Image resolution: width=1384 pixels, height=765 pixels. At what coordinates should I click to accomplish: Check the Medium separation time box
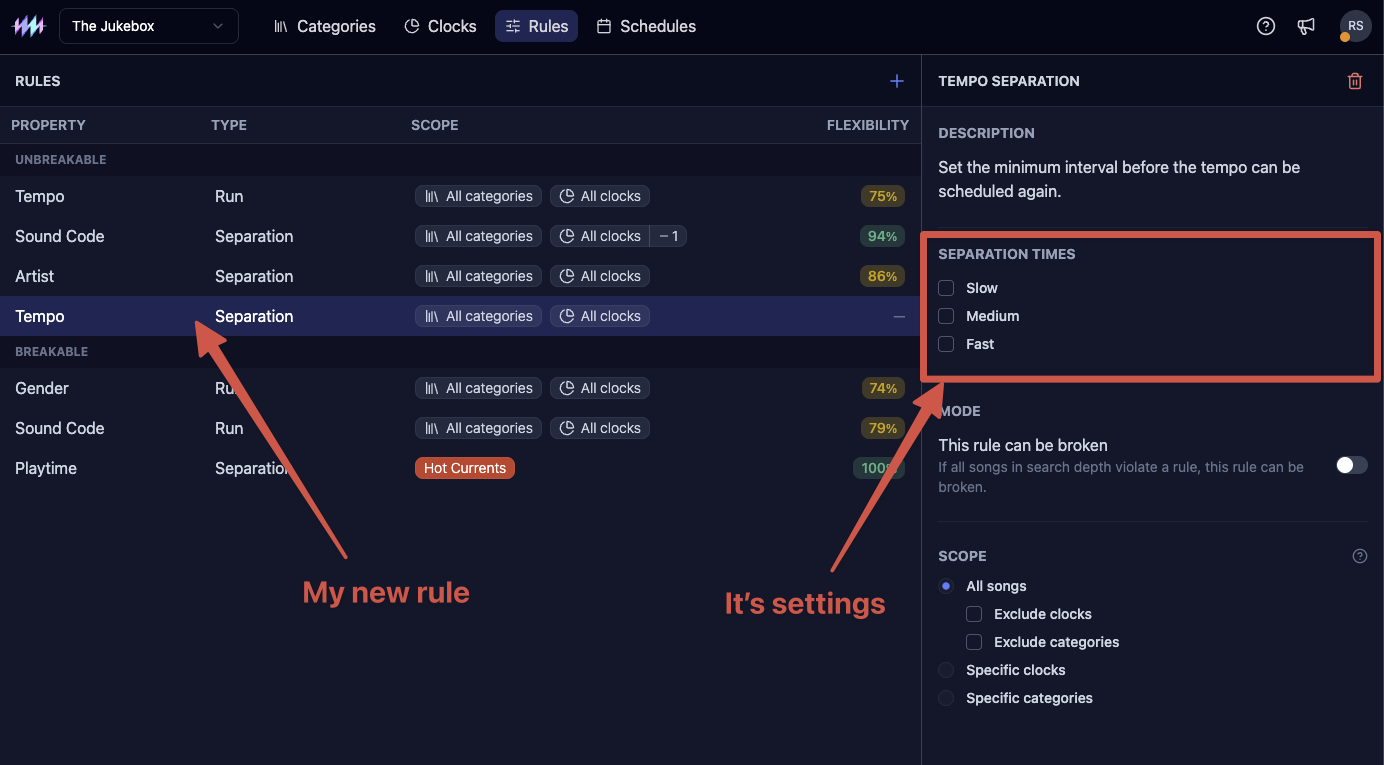pyautogui.click(x=946, y=316)
